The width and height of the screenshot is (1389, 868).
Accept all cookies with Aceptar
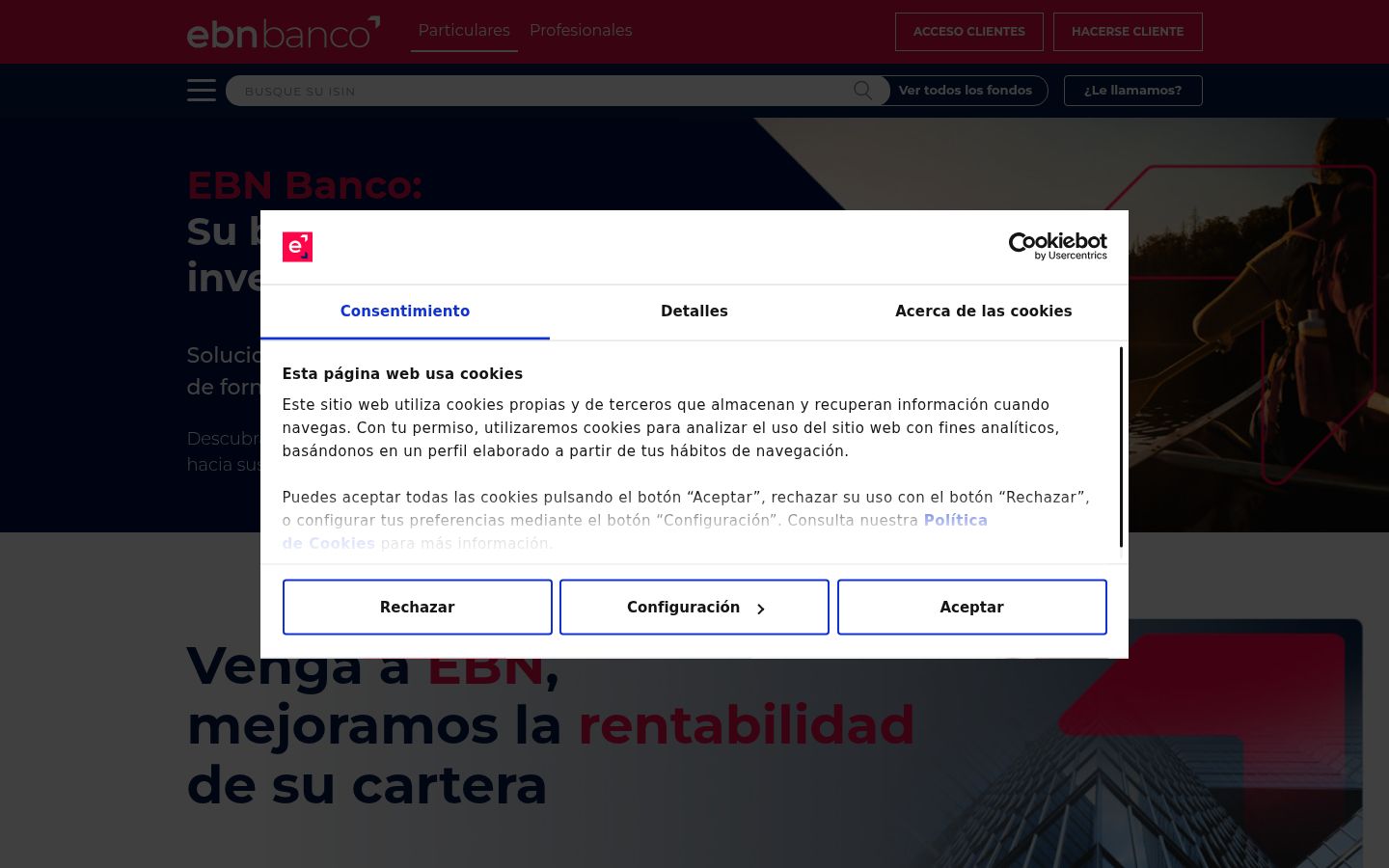(x=972, y=608)
